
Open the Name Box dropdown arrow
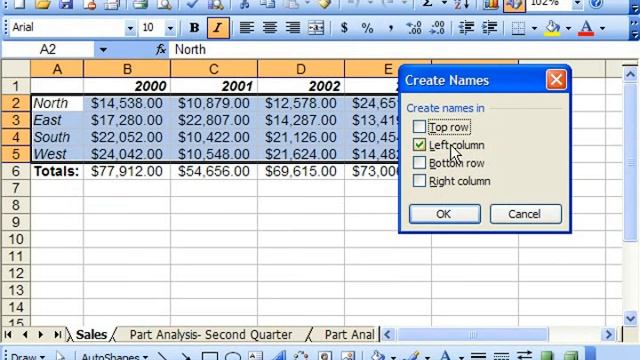pos(103,50)
